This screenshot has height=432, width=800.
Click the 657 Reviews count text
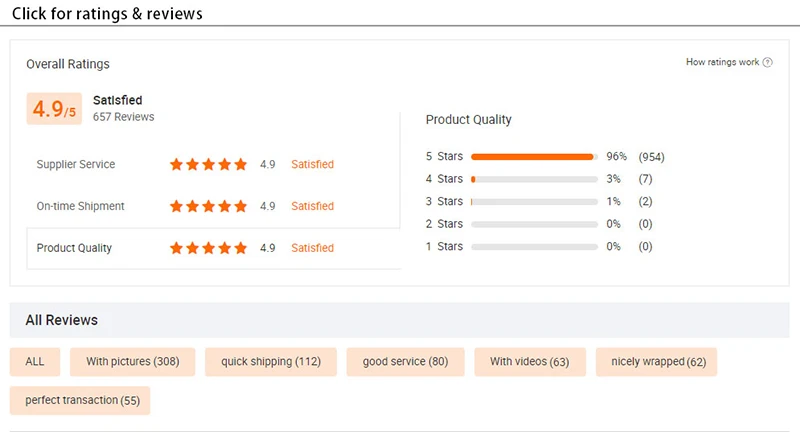tap(123, 117)
